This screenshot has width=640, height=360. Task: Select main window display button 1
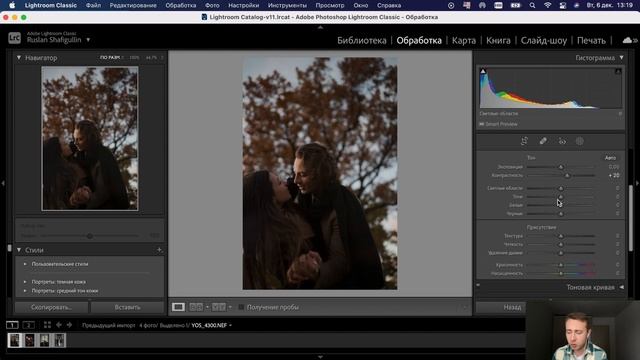click(12, 325)
